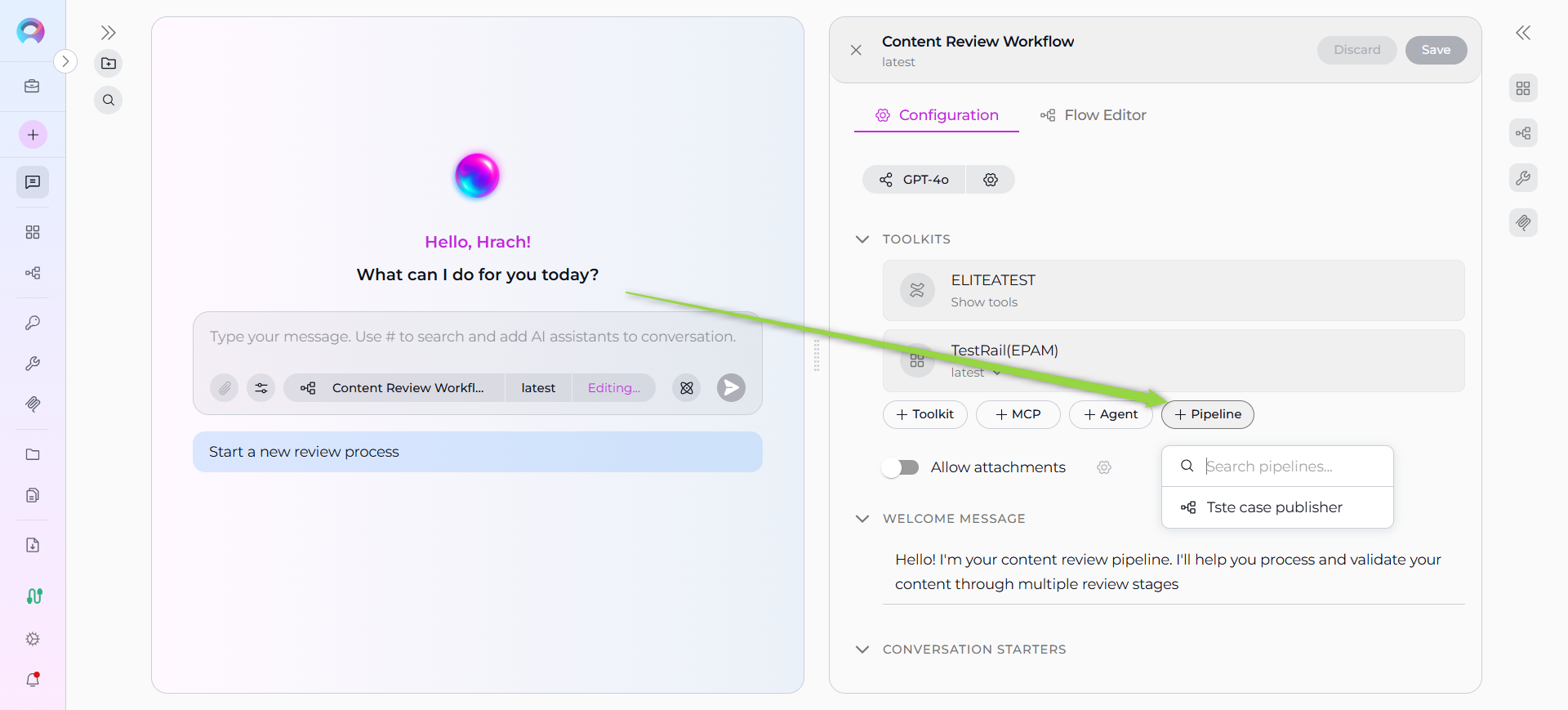
Task: Toggle the Allow attachments switch
Action: coord(901,467)
